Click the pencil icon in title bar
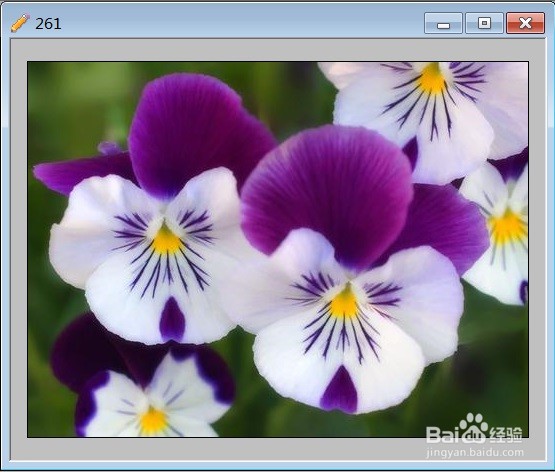The height and width of the screenshot is (472, 555). tap(20, 23)
